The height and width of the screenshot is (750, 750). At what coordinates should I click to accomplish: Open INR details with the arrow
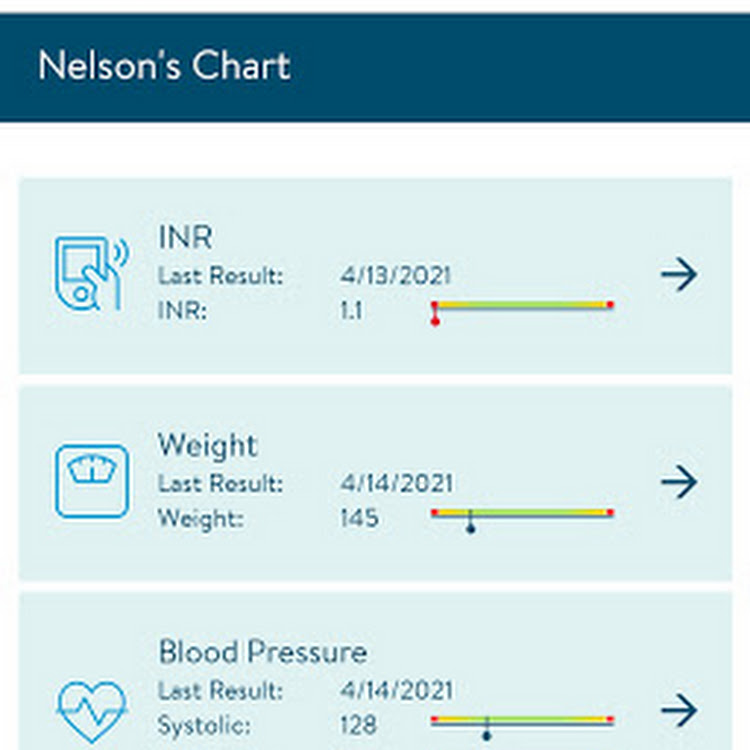coord(679,274)
